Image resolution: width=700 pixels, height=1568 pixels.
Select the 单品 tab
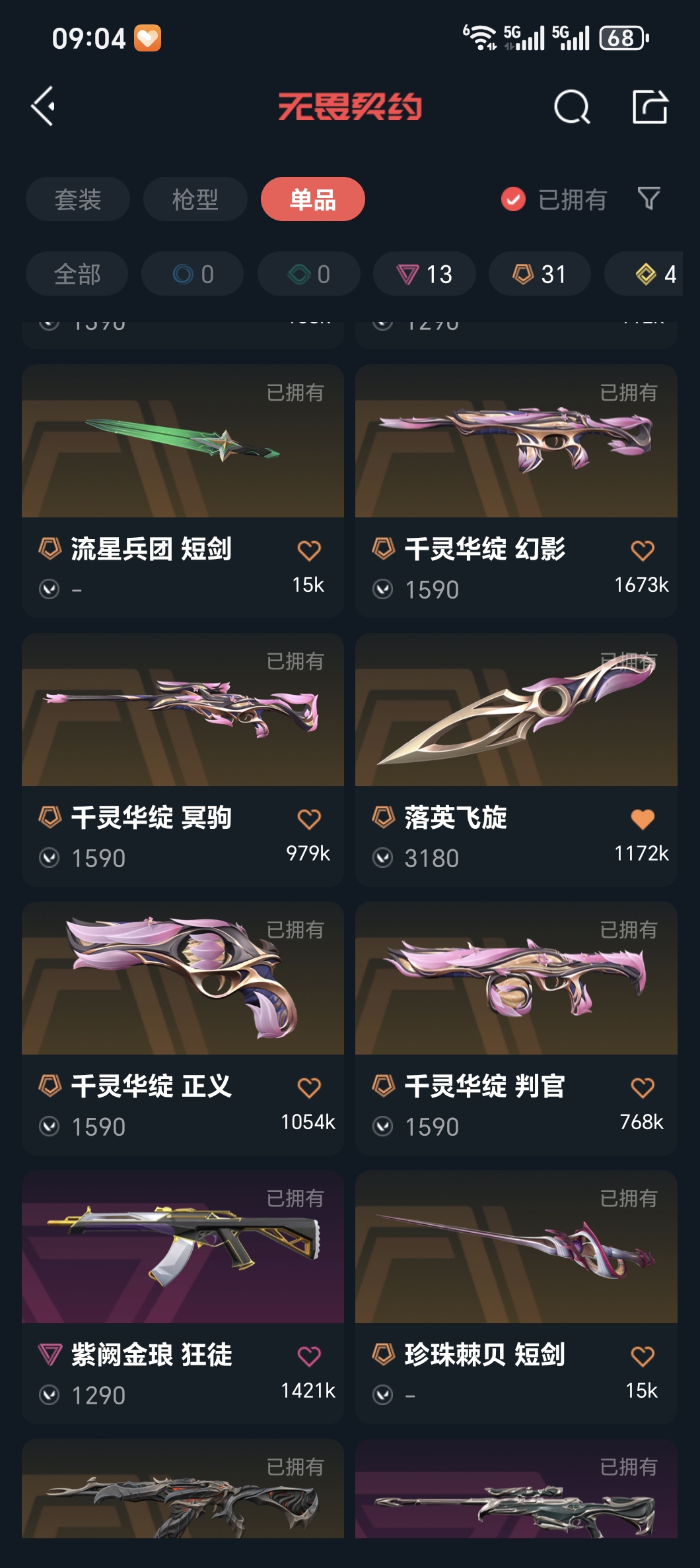coord(313,199)
